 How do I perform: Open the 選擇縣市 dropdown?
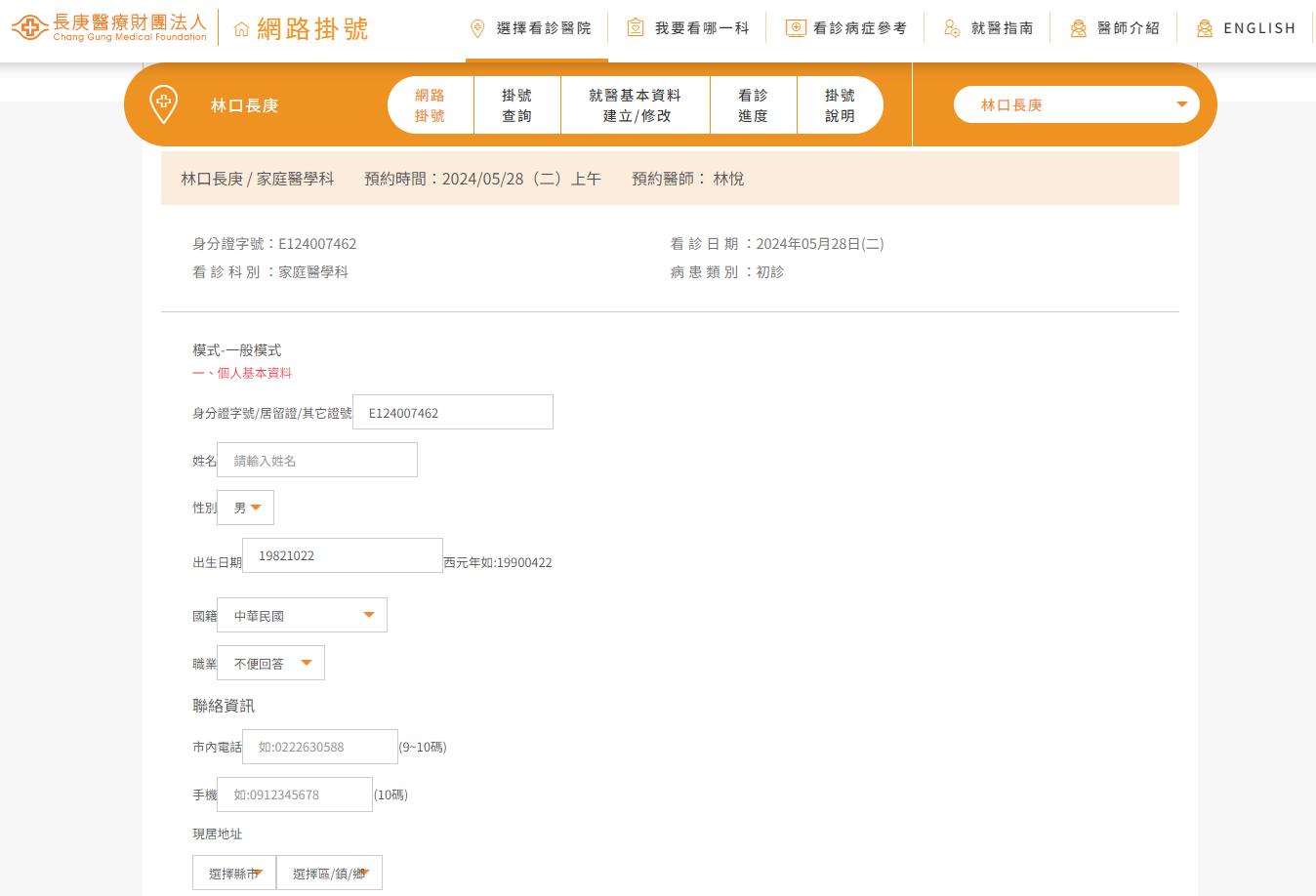coord(234,873)
